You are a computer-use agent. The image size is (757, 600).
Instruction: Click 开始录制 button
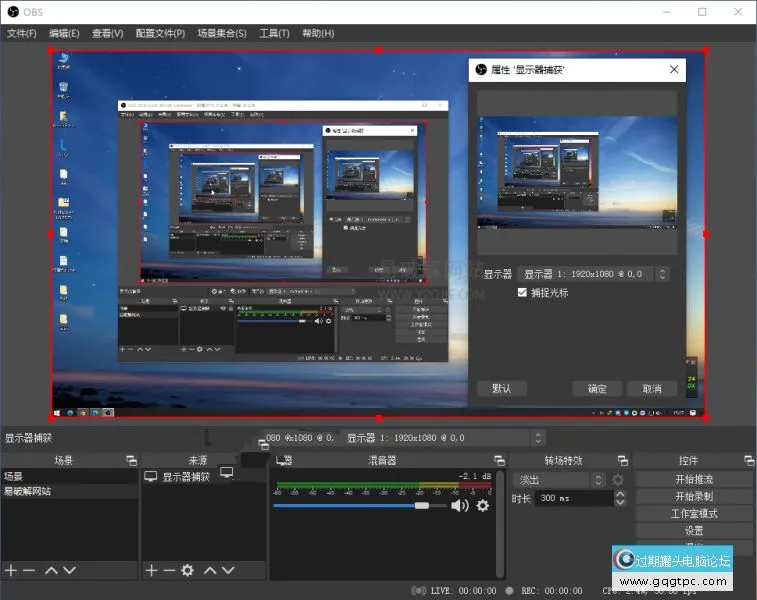pyautogui.click(x=694, y=496)
